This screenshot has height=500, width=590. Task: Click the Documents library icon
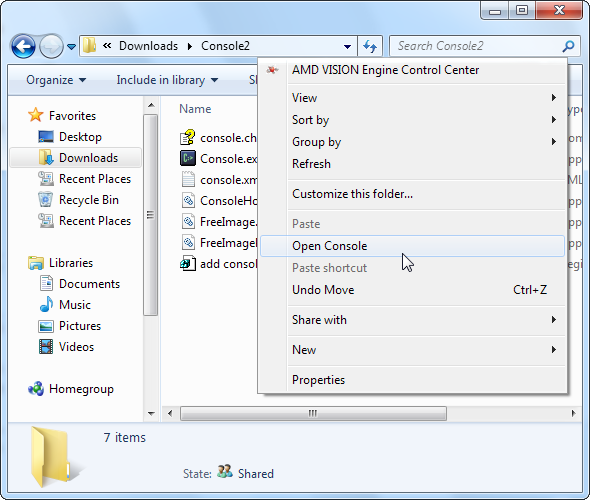click(46, 283)
